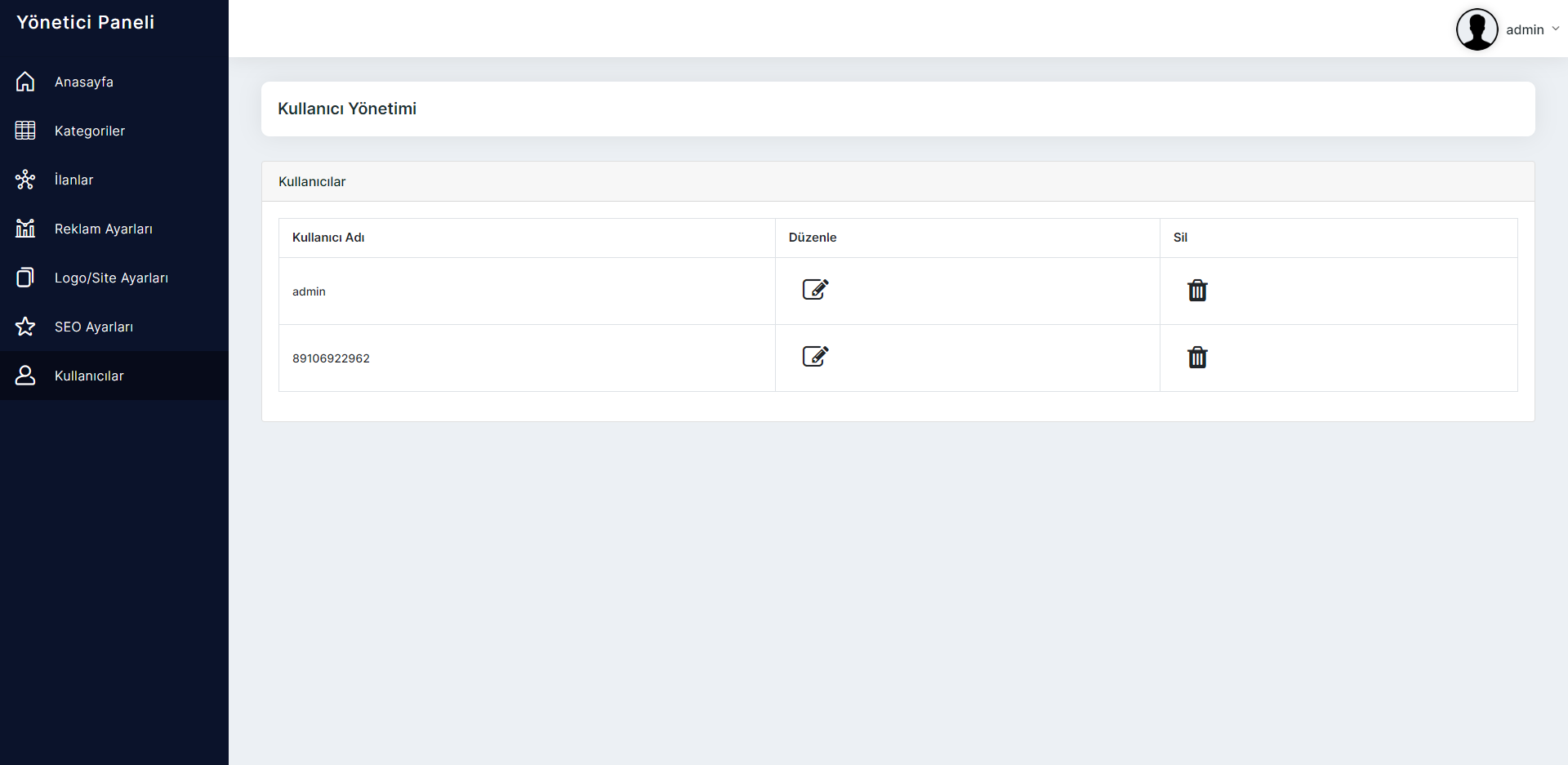Open the admin profile avatar menu
Screen dimensions: 1568x765
point(1477,29)
